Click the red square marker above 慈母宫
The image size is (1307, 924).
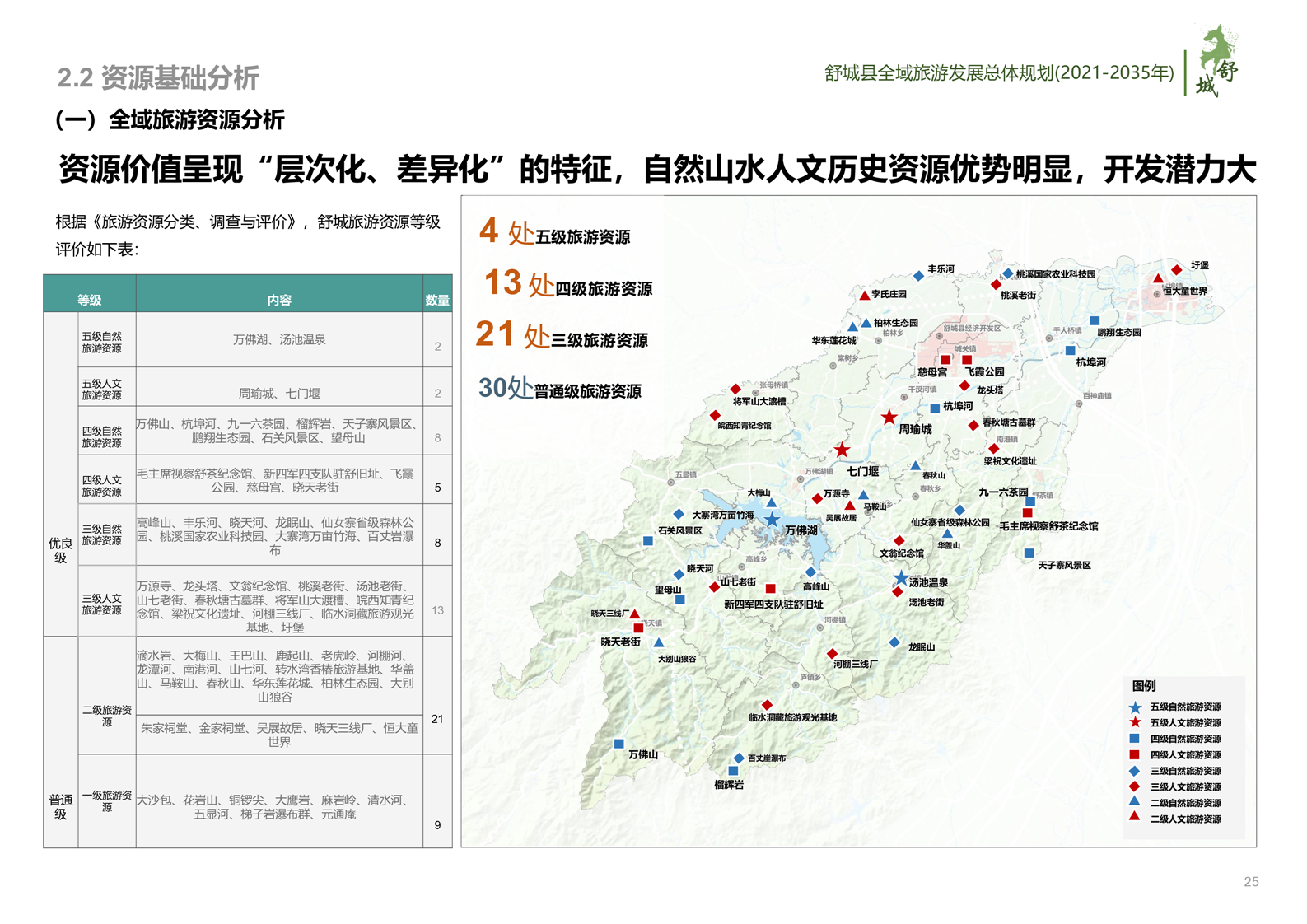point(945,360)
